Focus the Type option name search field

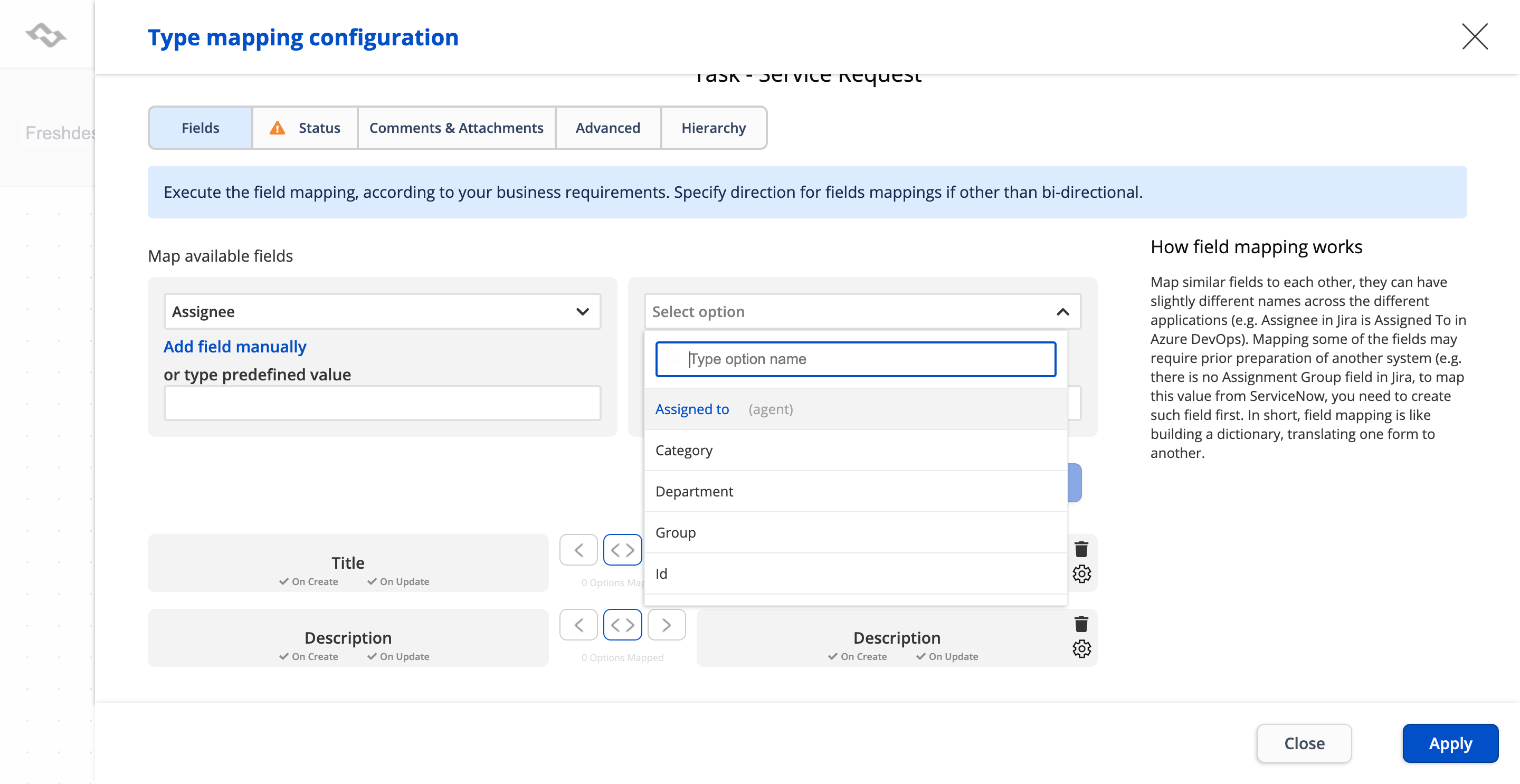coord(856,359)
